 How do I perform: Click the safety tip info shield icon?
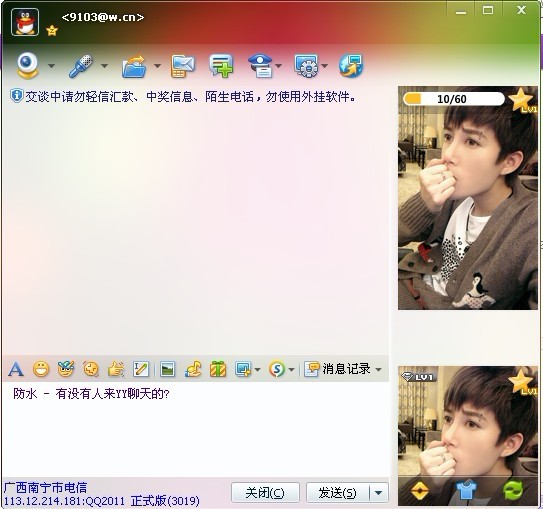[x=17, y=96]
